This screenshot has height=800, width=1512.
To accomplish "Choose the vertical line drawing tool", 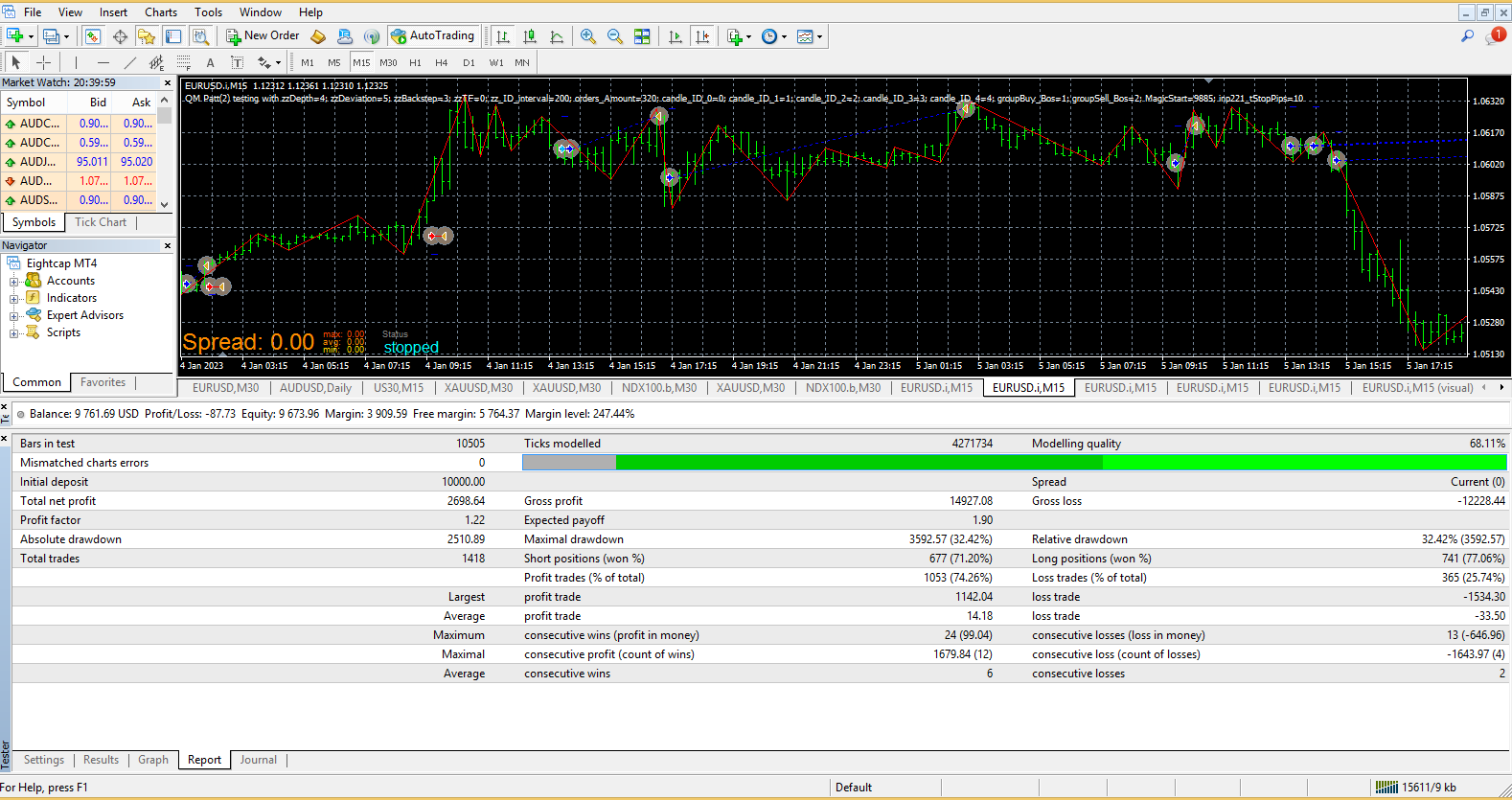I will tap(76, 62).
